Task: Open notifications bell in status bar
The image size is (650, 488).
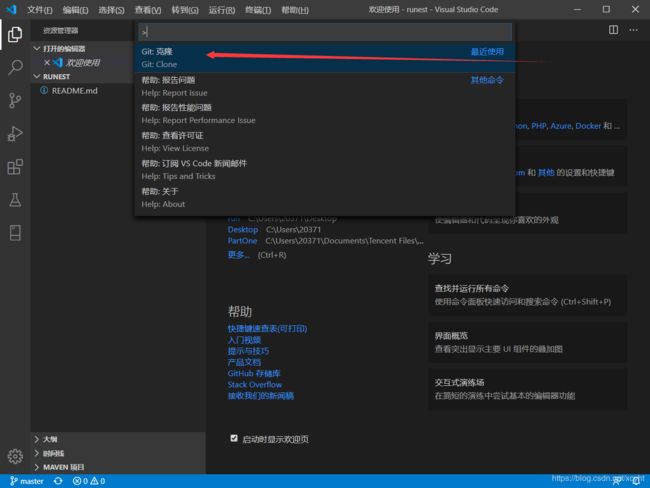Action: pyautogui.click(x=636, y=481)
